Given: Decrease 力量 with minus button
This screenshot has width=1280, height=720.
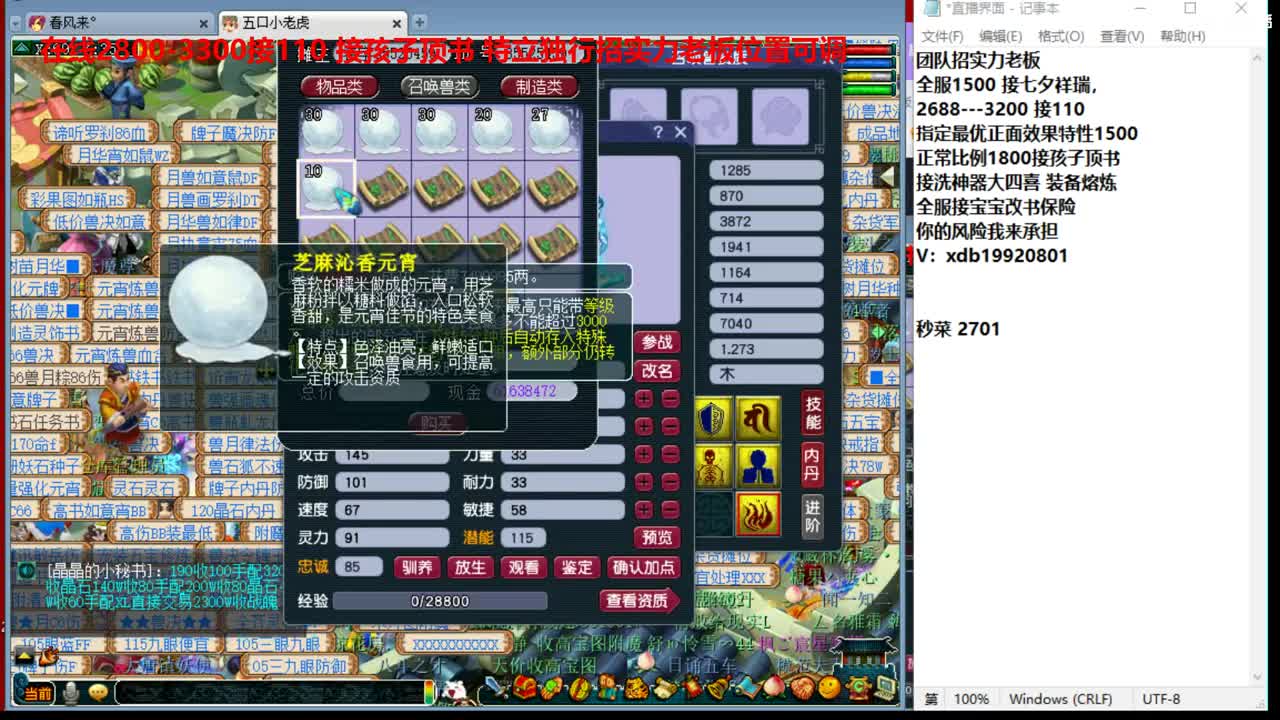Looking at the screenshot, I should pyautogui.click(x=670, y=454).
